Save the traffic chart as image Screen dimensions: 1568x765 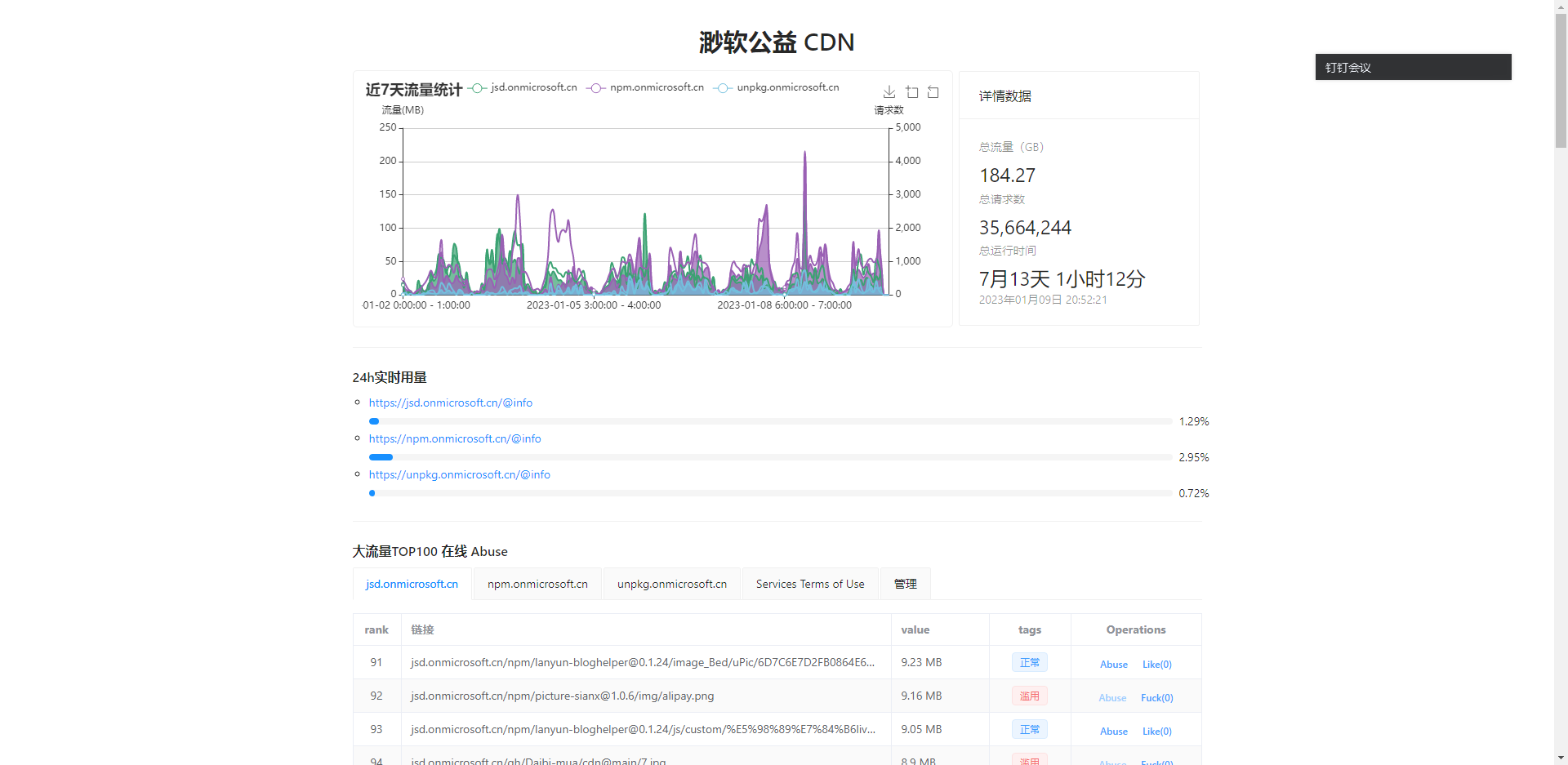(x=889, y=92)
